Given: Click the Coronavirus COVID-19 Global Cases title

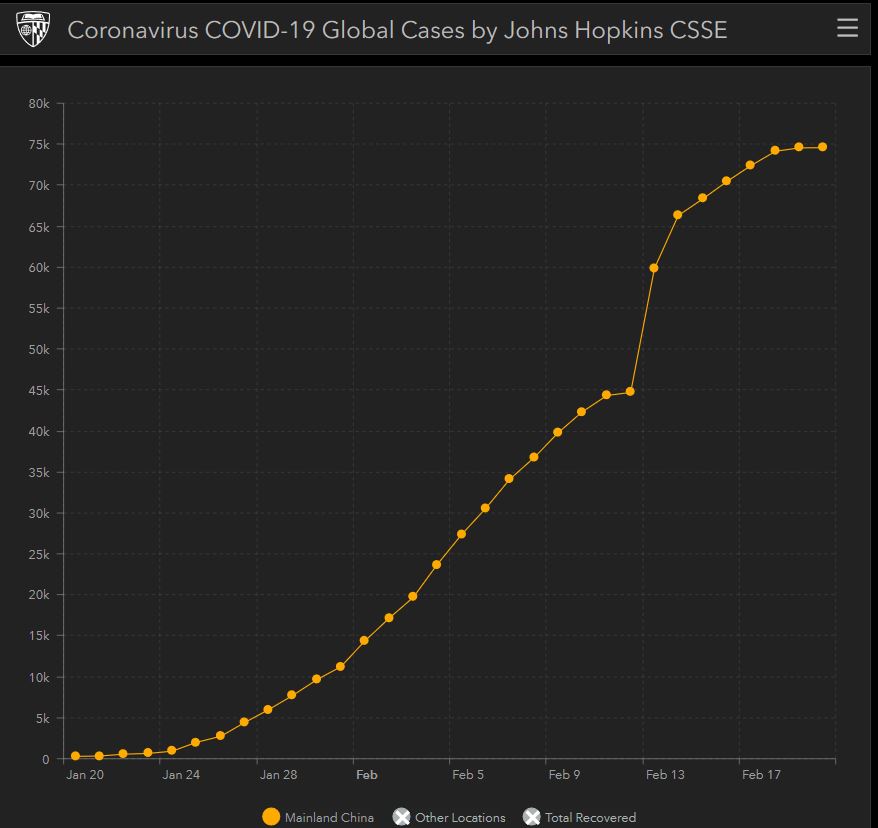Looking at the screenshot, I should click(x=397, y=30).
